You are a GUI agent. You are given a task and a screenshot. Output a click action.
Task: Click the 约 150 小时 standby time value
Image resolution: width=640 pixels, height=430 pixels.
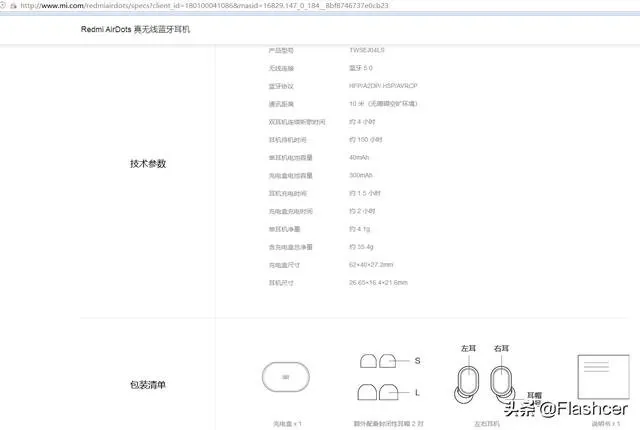pos(366,140)
